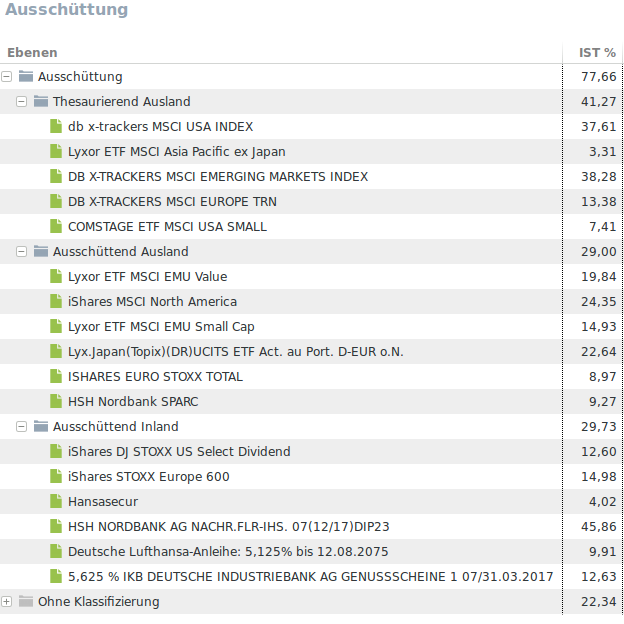Collapse the Thesaurierend Ausland category

[21, 102]
